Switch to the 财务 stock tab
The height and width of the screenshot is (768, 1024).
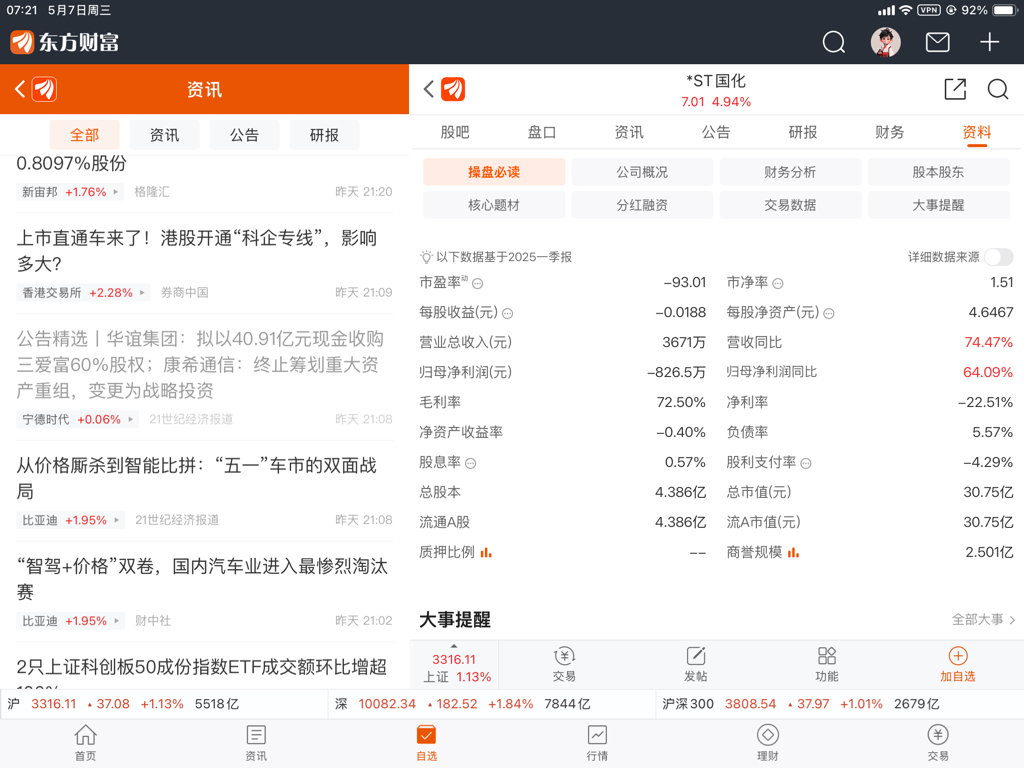(x=889, y=133)
